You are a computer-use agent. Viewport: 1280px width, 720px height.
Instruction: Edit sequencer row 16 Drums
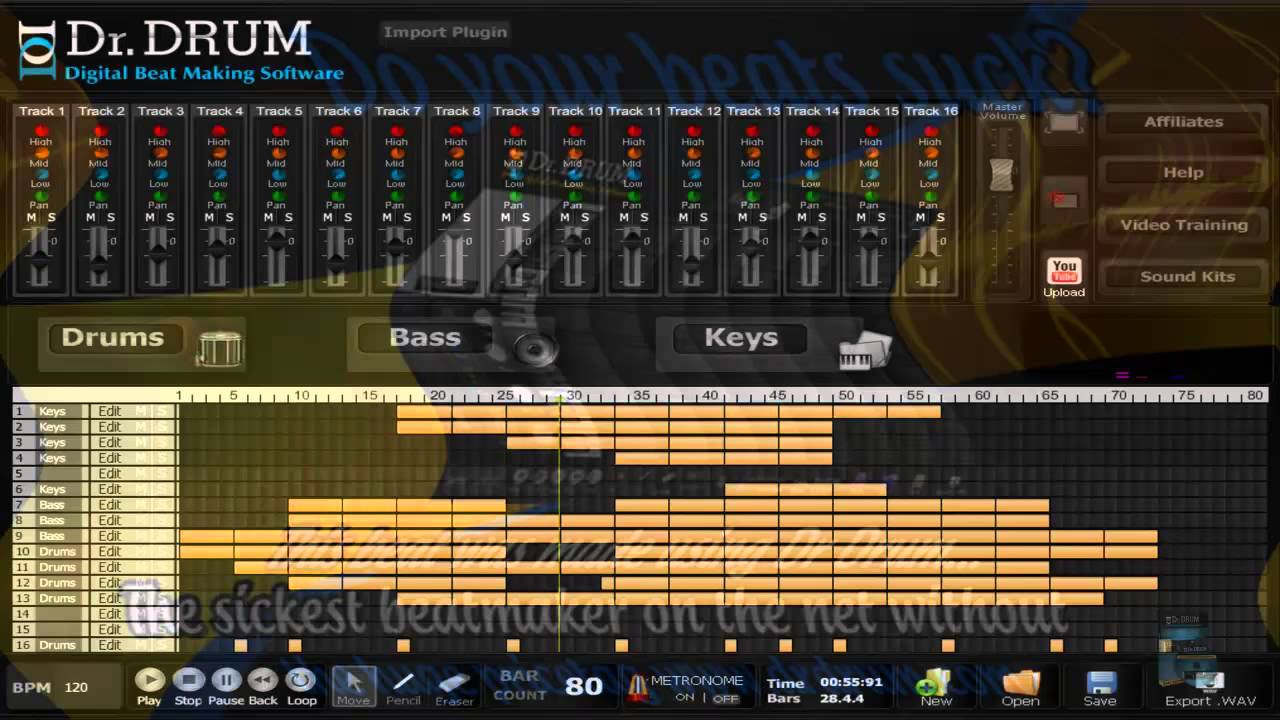point(110,645)
